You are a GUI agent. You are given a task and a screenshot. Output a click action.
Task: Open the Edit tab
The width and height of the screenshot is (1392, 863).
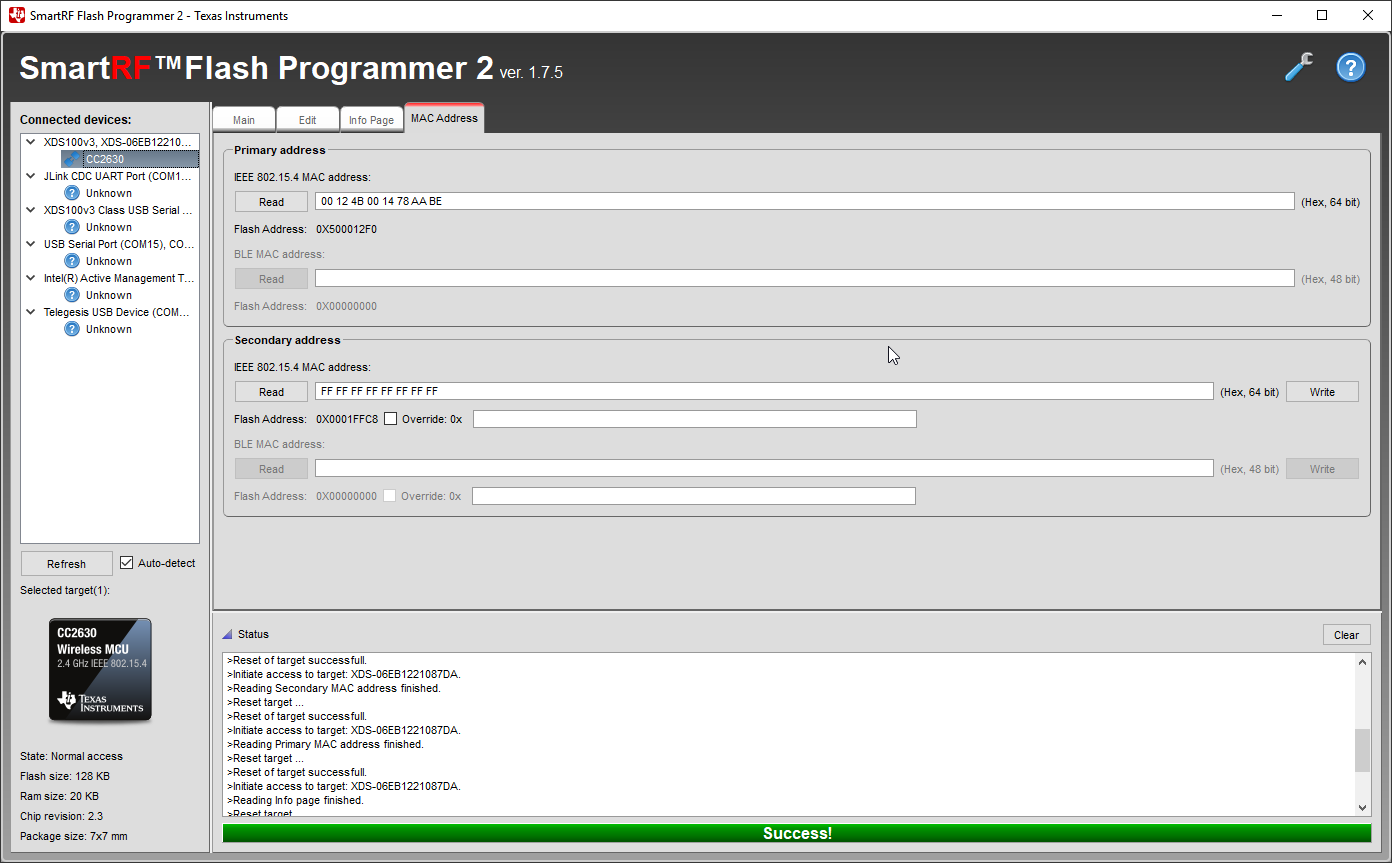308,119
